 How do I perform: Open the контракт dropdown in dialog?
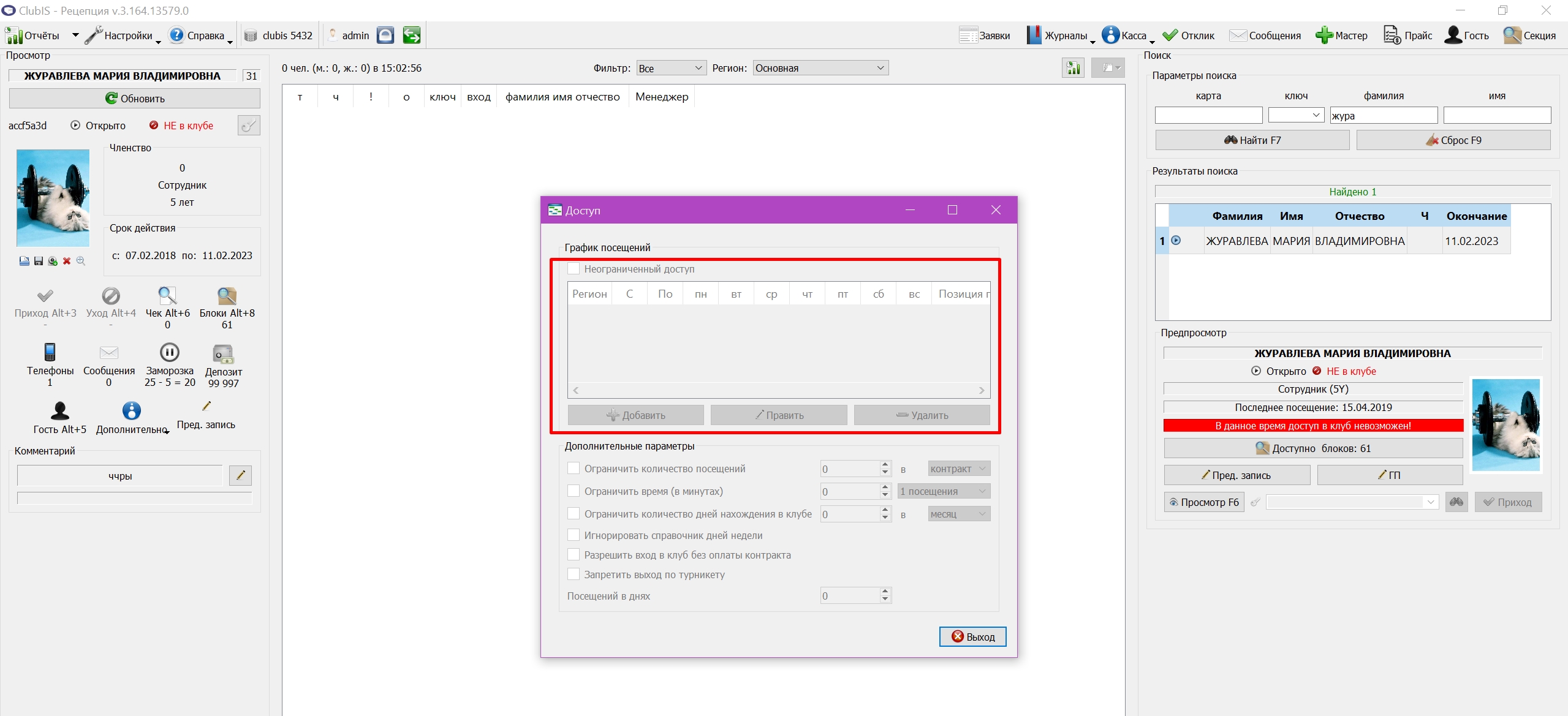coord(959,469)
